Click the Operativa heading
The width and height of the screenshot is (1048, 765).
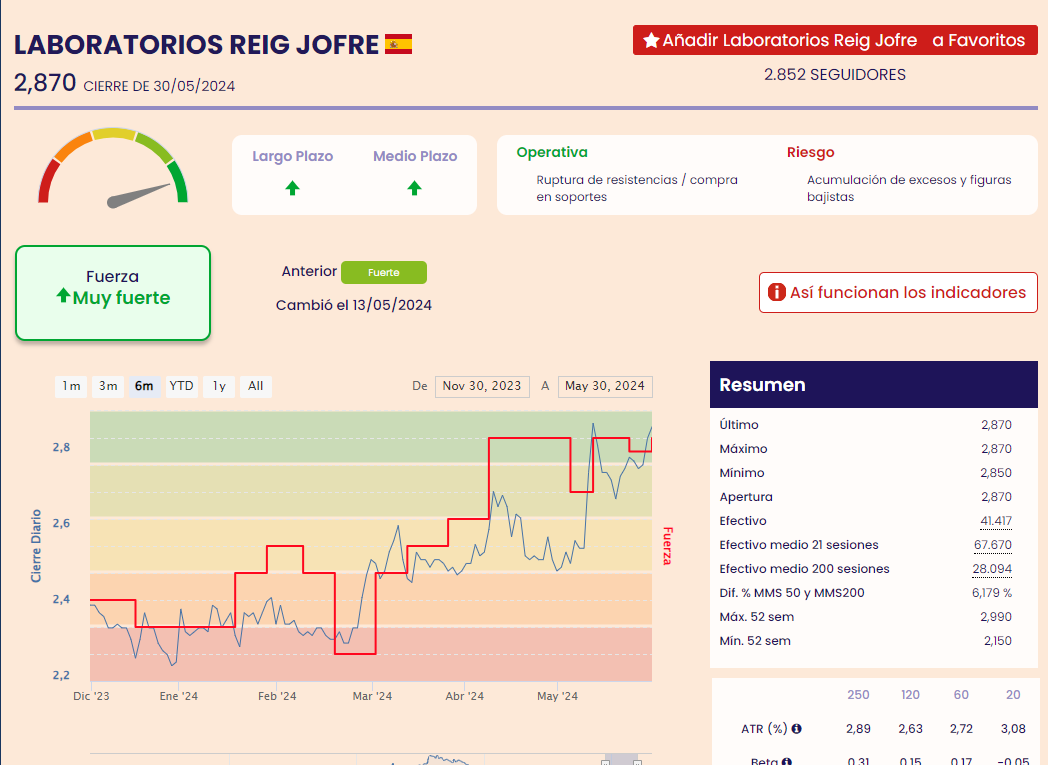(552, 152)
